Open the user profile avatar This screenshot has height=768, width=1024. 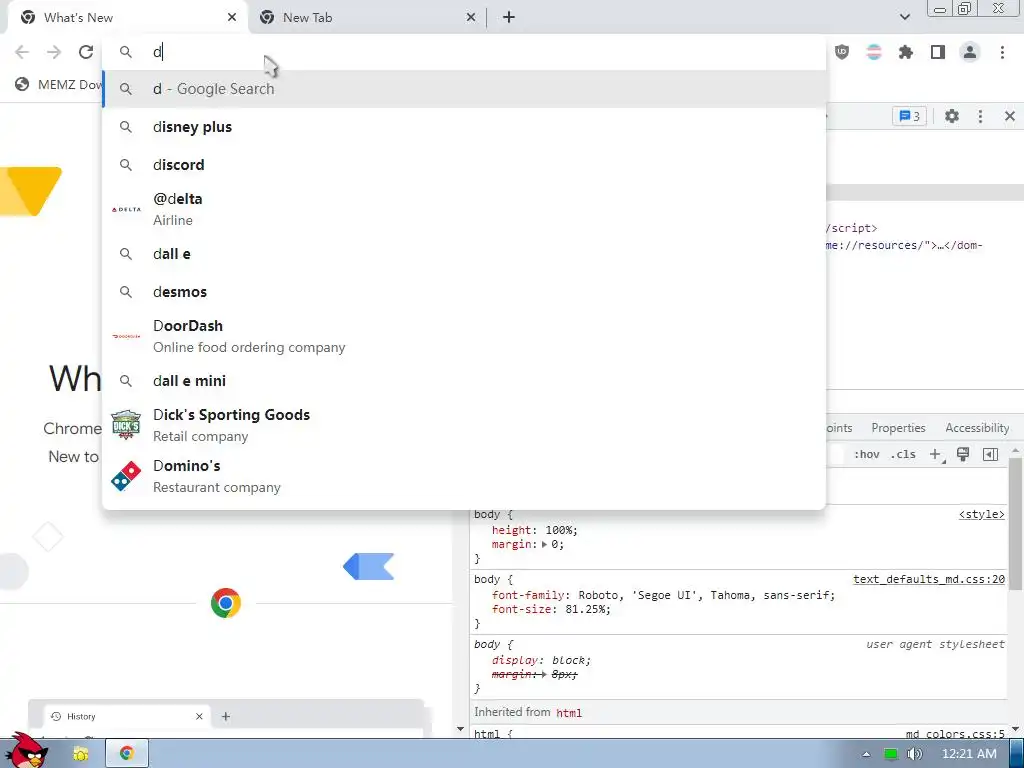(970, 52)
